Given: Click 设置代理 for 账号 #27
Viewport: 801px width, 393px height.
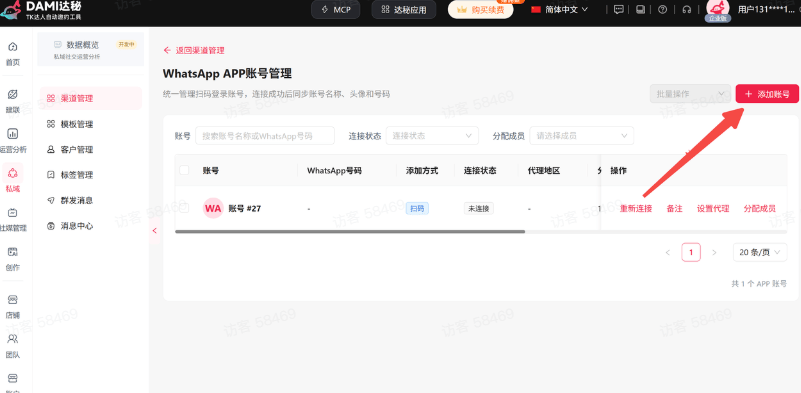Looking at the screenshot, I should coord(713,209).
